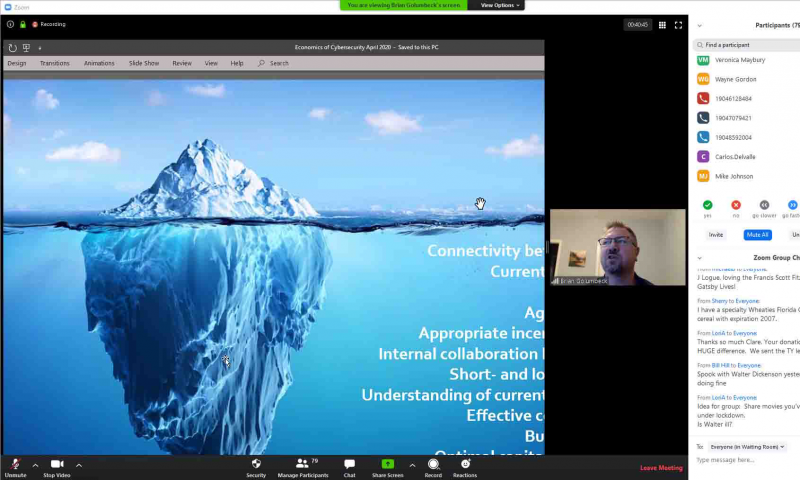Enter full screen mode icon
The height and width of the screenshot is (480, 800).
pos(679,25)
